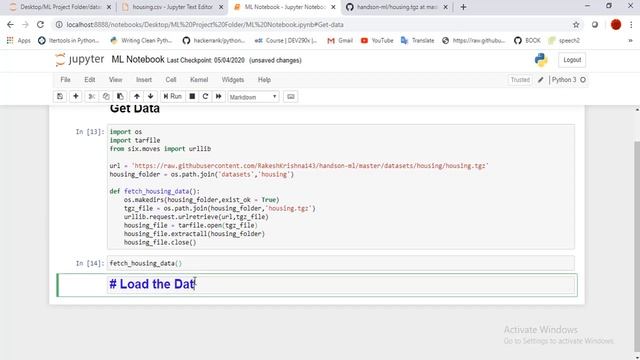
Task: Click the Logout button
Action: (572, 60)
